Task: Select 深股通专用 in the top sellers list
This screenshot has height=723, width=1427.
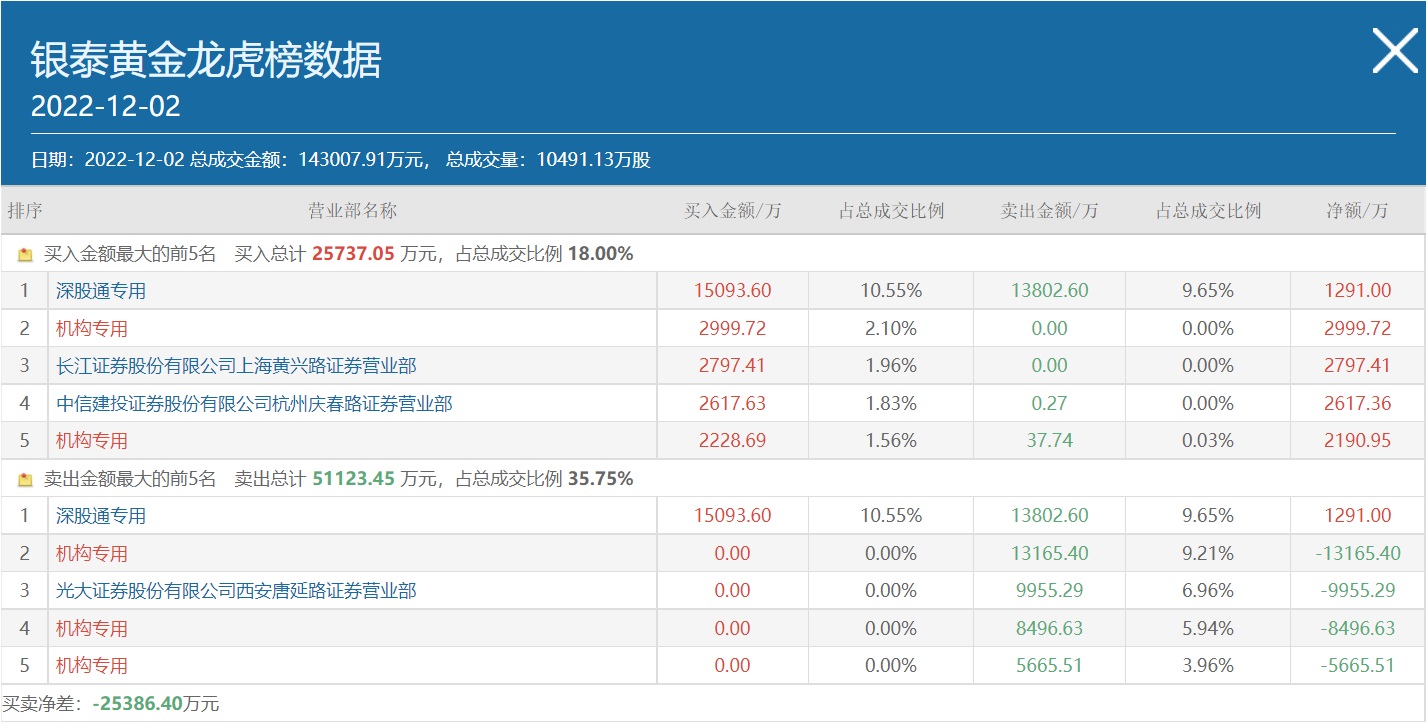Action: [x=101, y=516]
